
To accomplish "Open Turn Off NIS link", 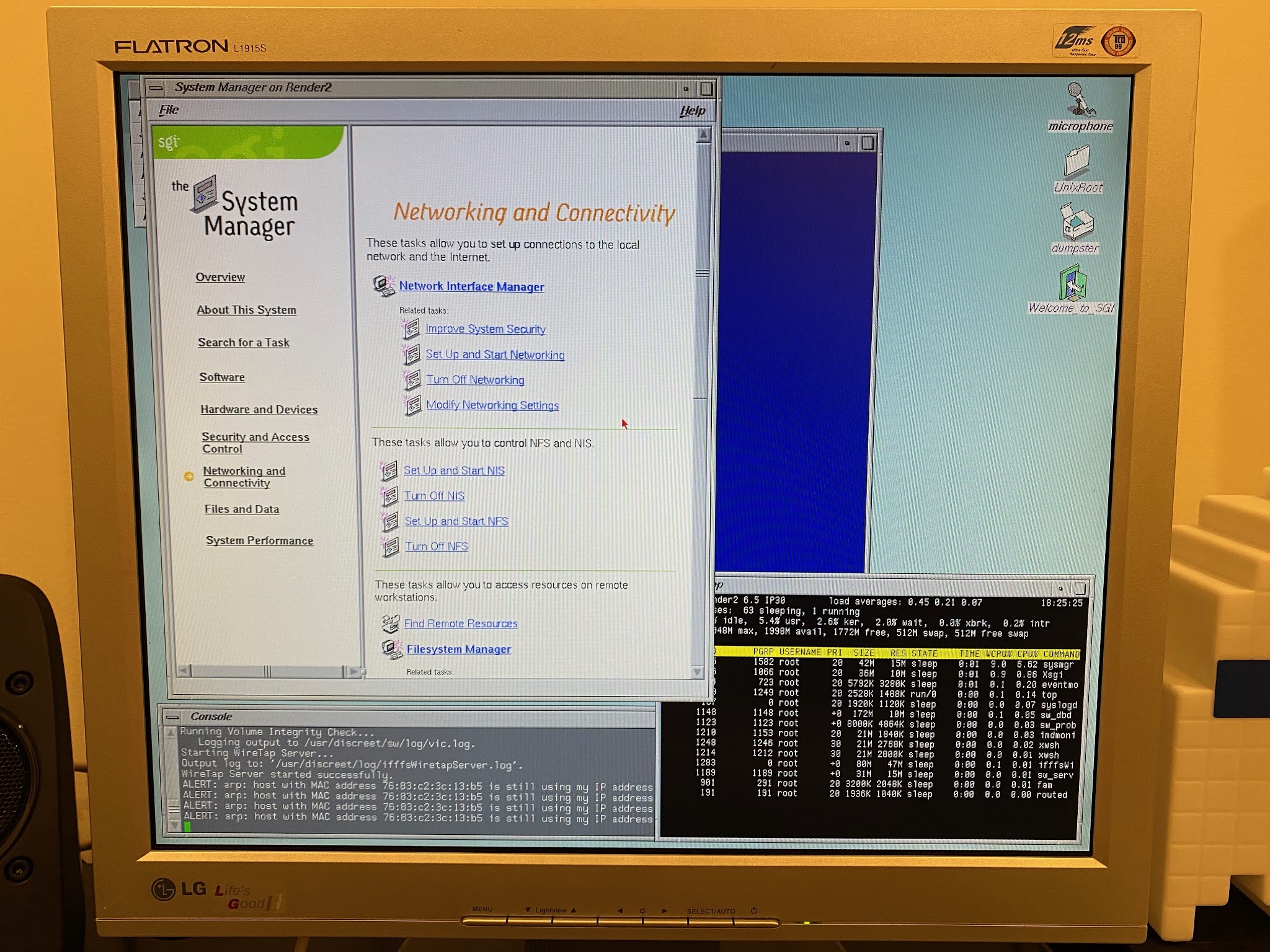I will 435,496.
